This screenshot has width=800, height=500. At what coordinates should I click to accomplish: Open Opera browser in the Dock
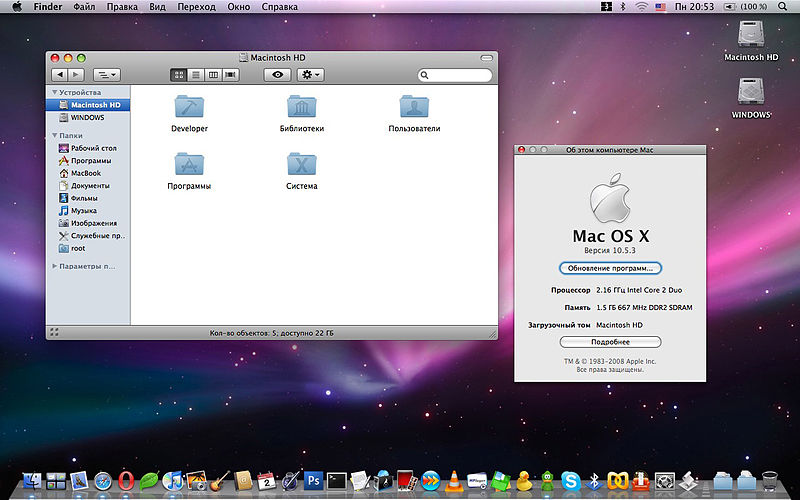click(127, 481)
